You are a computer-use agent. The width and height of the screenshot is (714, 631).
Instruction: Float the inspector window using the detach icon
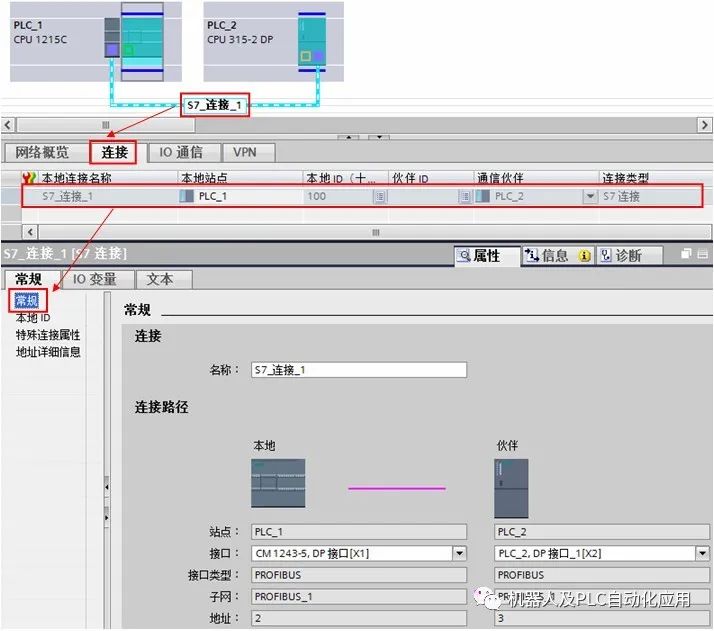(x=686, y=254)
